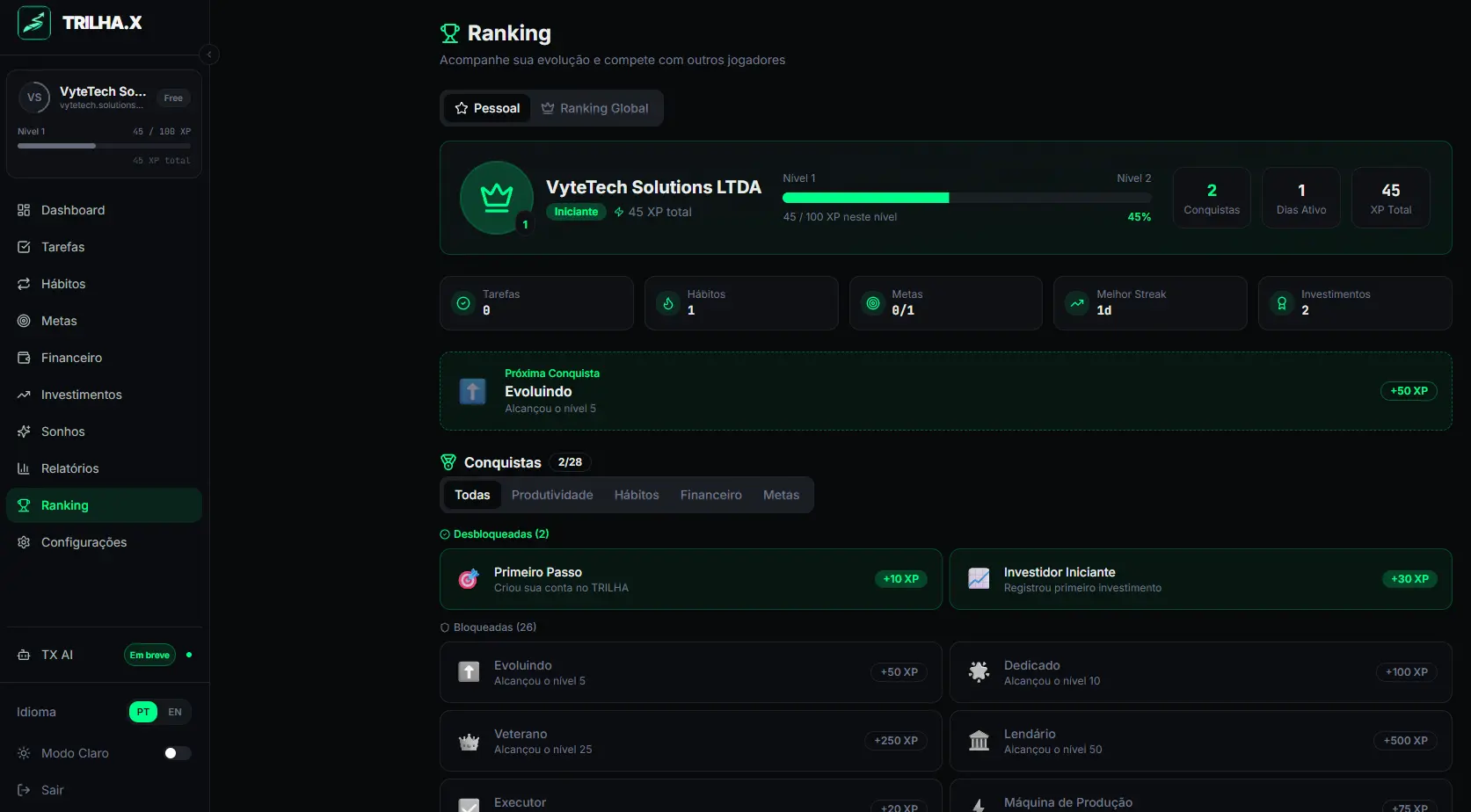Click the +250 XP badge on Veterano
The height and width of the screenshot is (812, 1471).
coord(896,741)
